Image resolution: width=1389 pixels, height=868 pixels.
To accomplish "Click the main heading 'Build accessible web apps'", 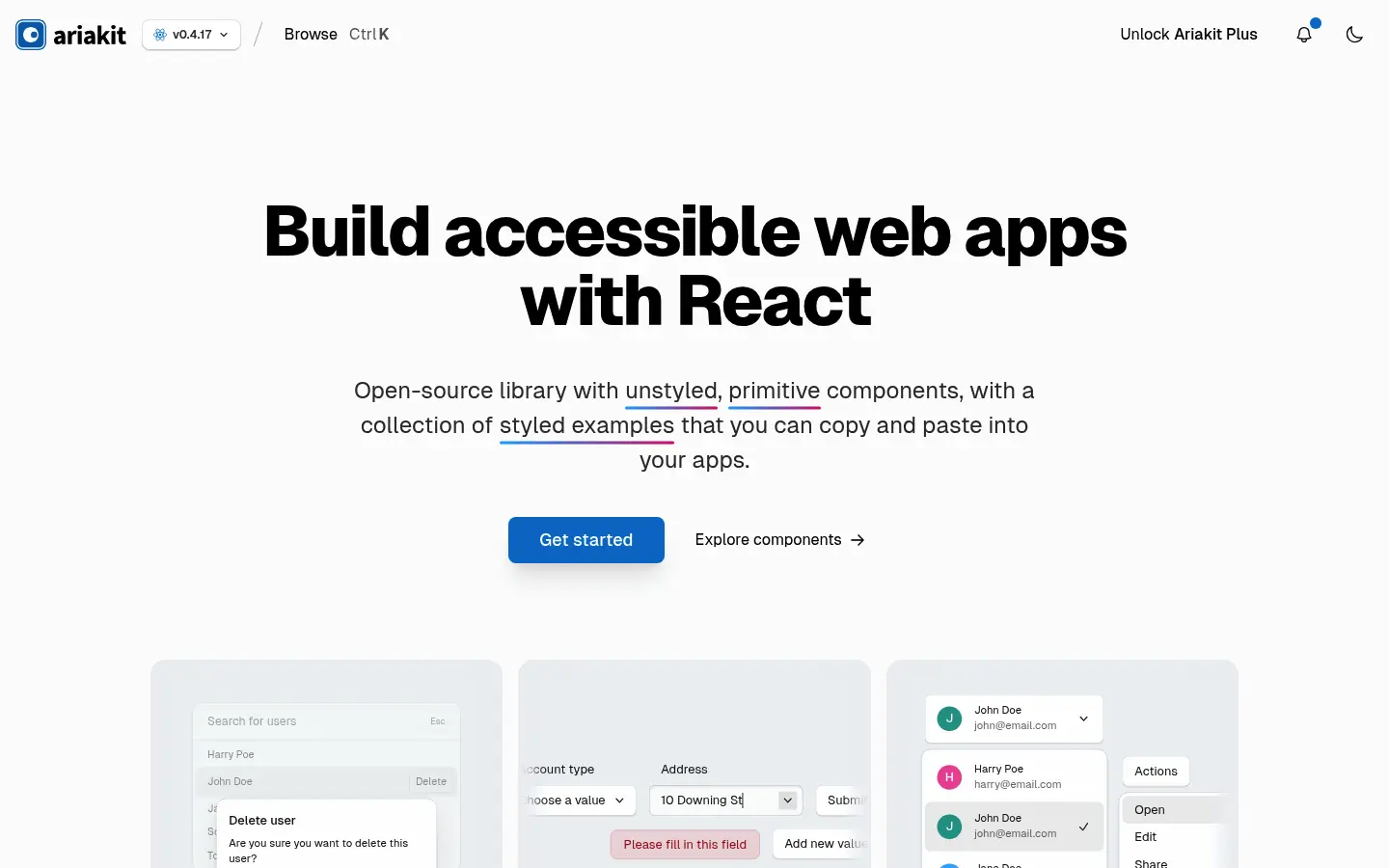I will point(695,232).
